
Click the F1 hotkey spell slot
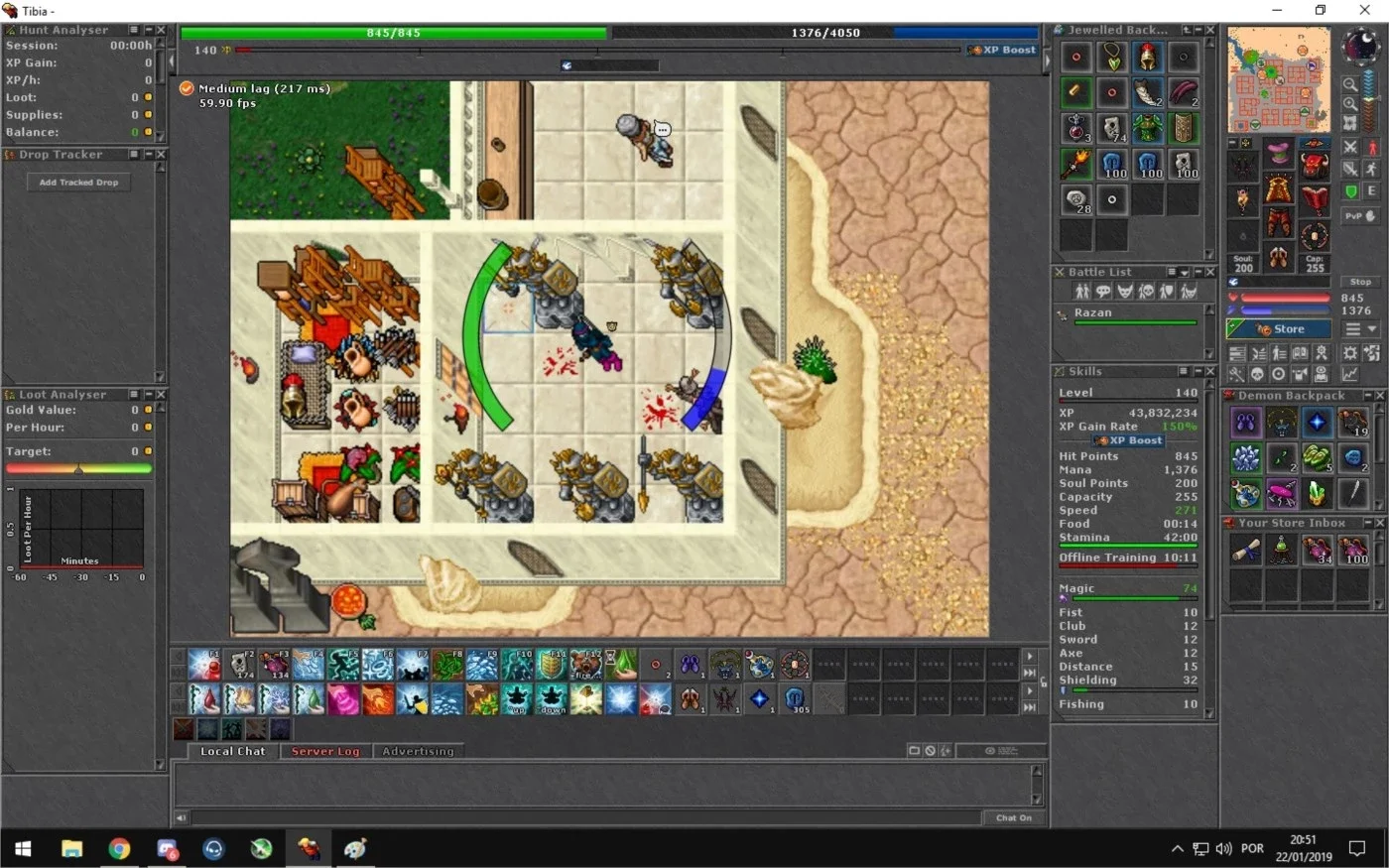tap(204, 665)
